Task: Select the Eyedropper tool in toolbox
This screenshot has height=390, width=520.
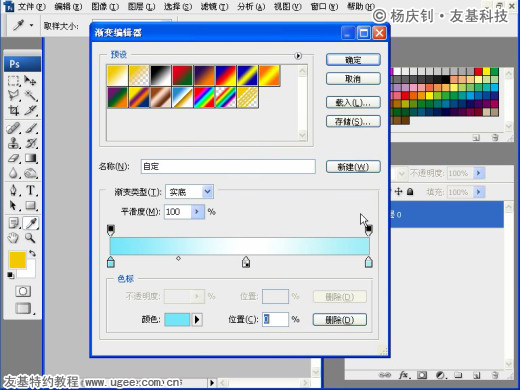Action: click(31, 223)
